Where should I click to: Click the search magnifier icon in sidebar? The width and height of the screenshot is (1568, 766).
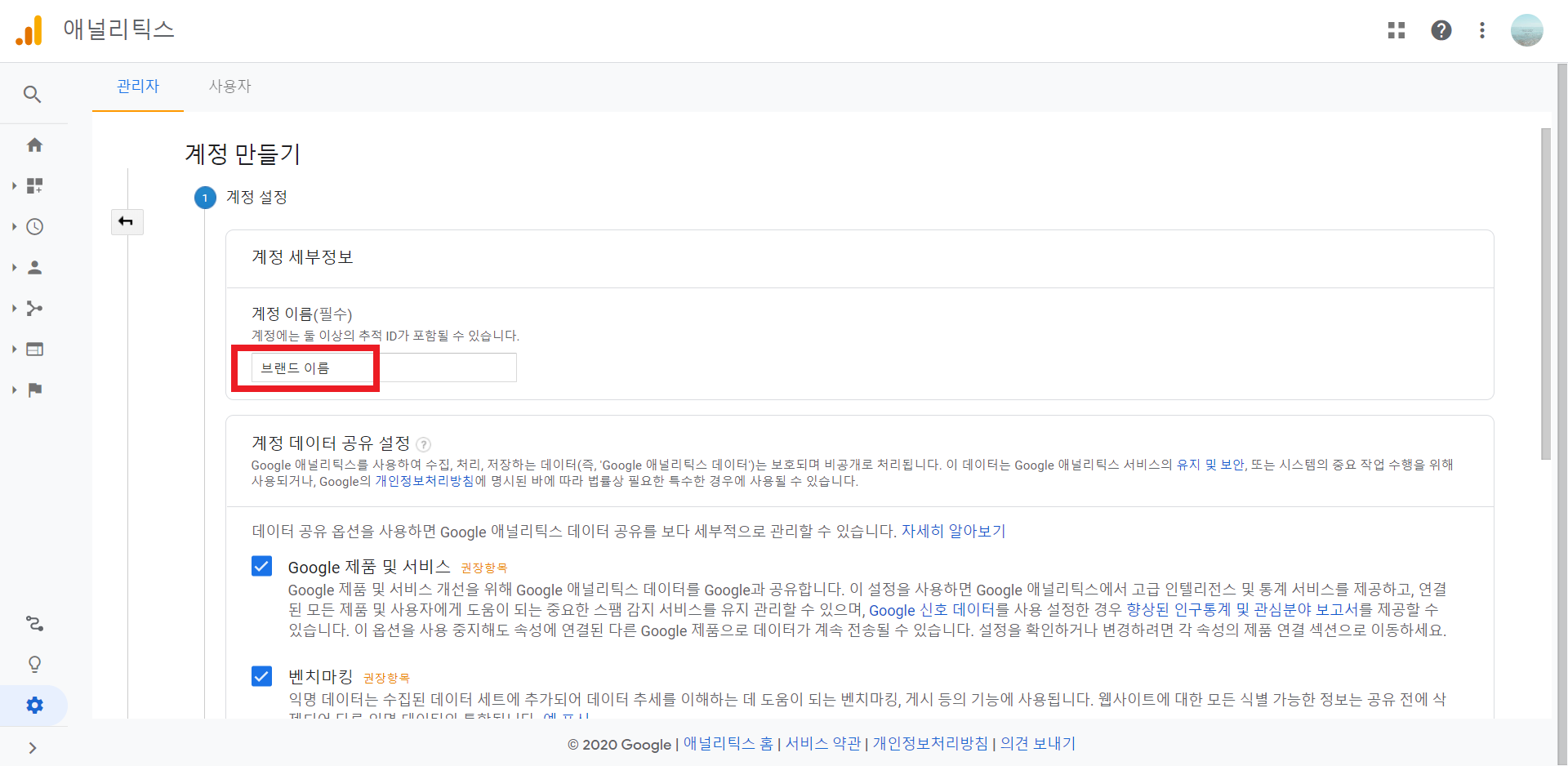point(33,94)
